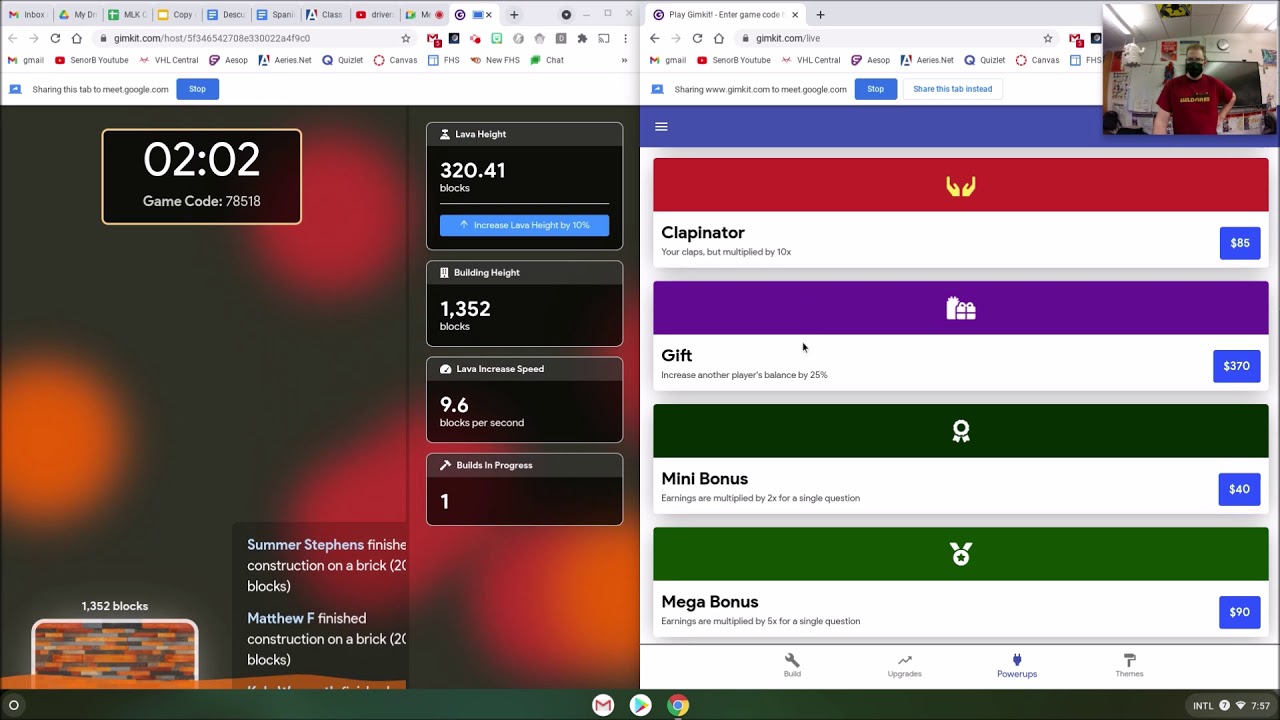This screenshot has height=720, width=1280.
Task: Click the right window gimkit.com/live address bar
Action: (x=895, y=38)
